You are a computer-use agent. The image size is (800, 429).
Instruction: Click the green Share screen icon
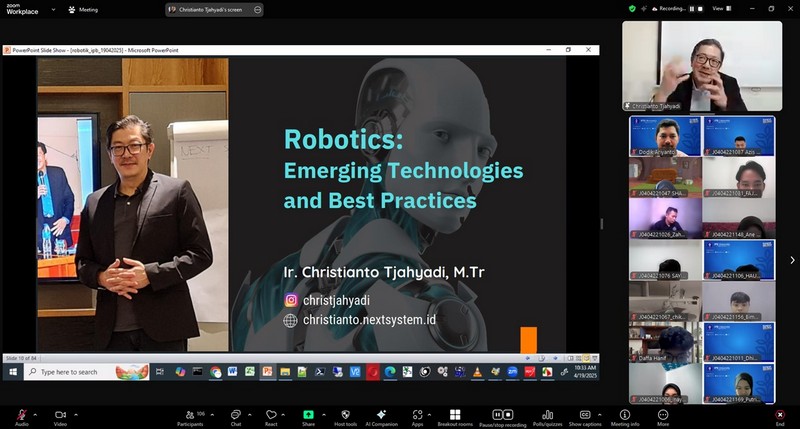pos(308,414)
